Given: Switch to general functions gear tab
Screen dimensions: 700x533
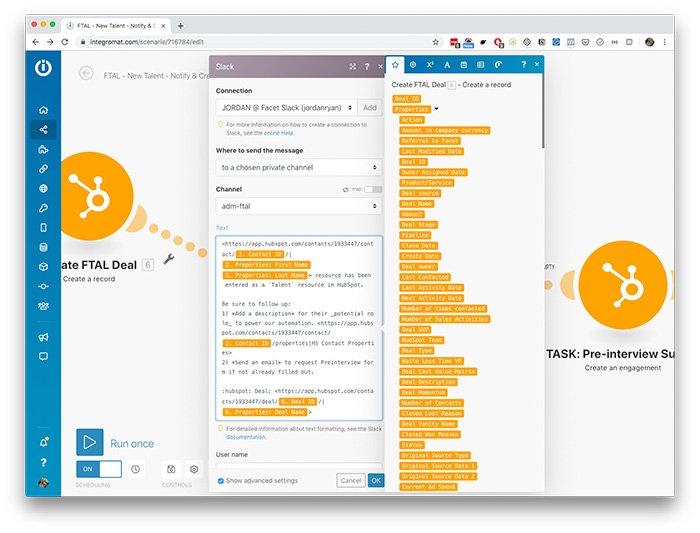Looking at the screenshot, I should (413, 65).
